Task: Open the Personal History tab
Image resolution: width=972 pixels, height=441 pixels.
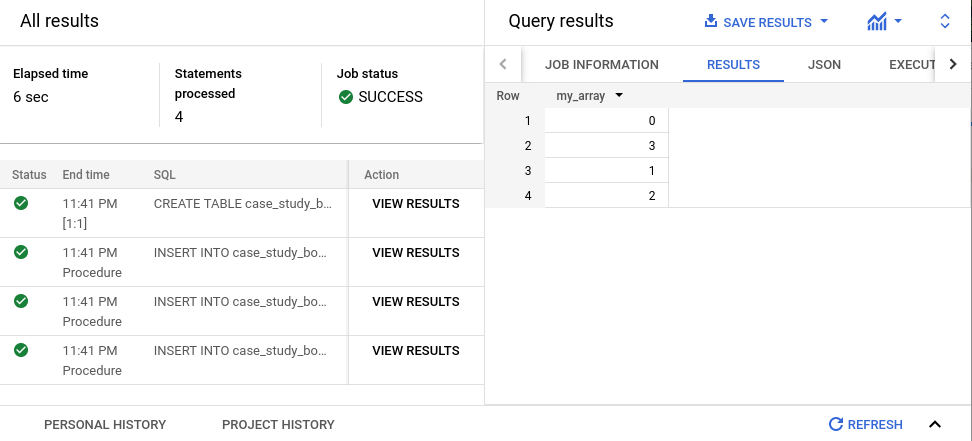Action: tap(105, 425)
